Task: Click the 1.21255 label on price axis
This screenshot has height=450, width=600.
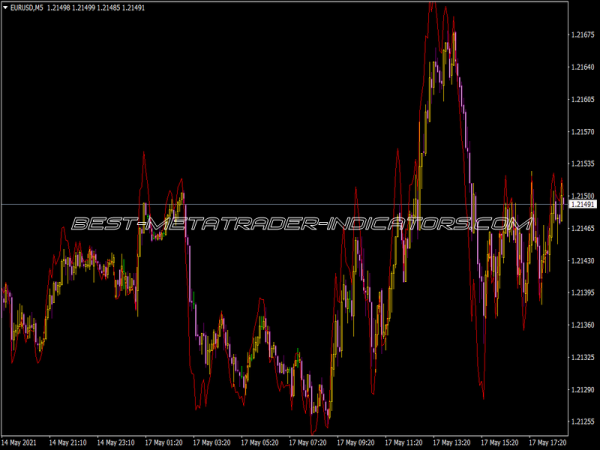Action: click(x=582, y=421)
